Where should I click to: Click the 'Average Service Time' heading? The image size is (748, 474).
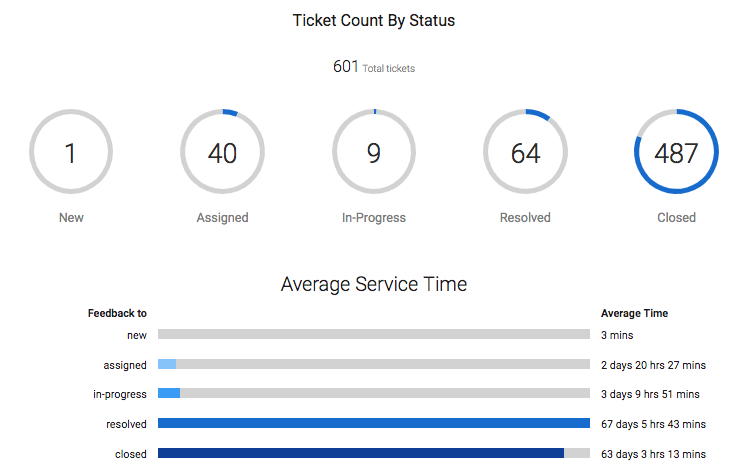[x=374, y=285]
